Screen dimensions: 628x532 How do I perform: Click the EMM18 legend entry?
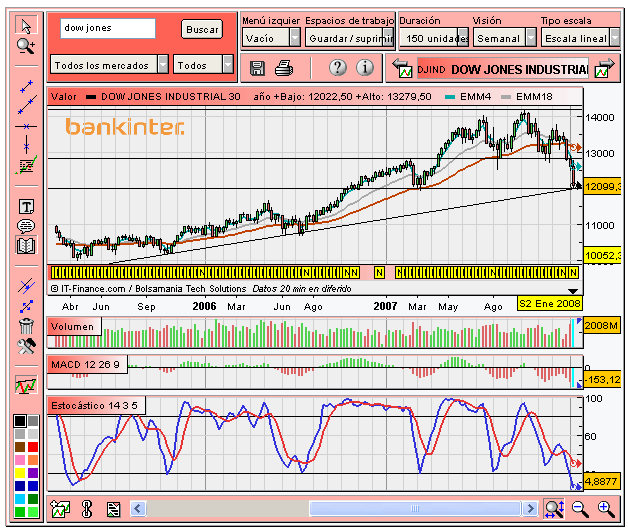pyautogui.click(x=527, y=97)
